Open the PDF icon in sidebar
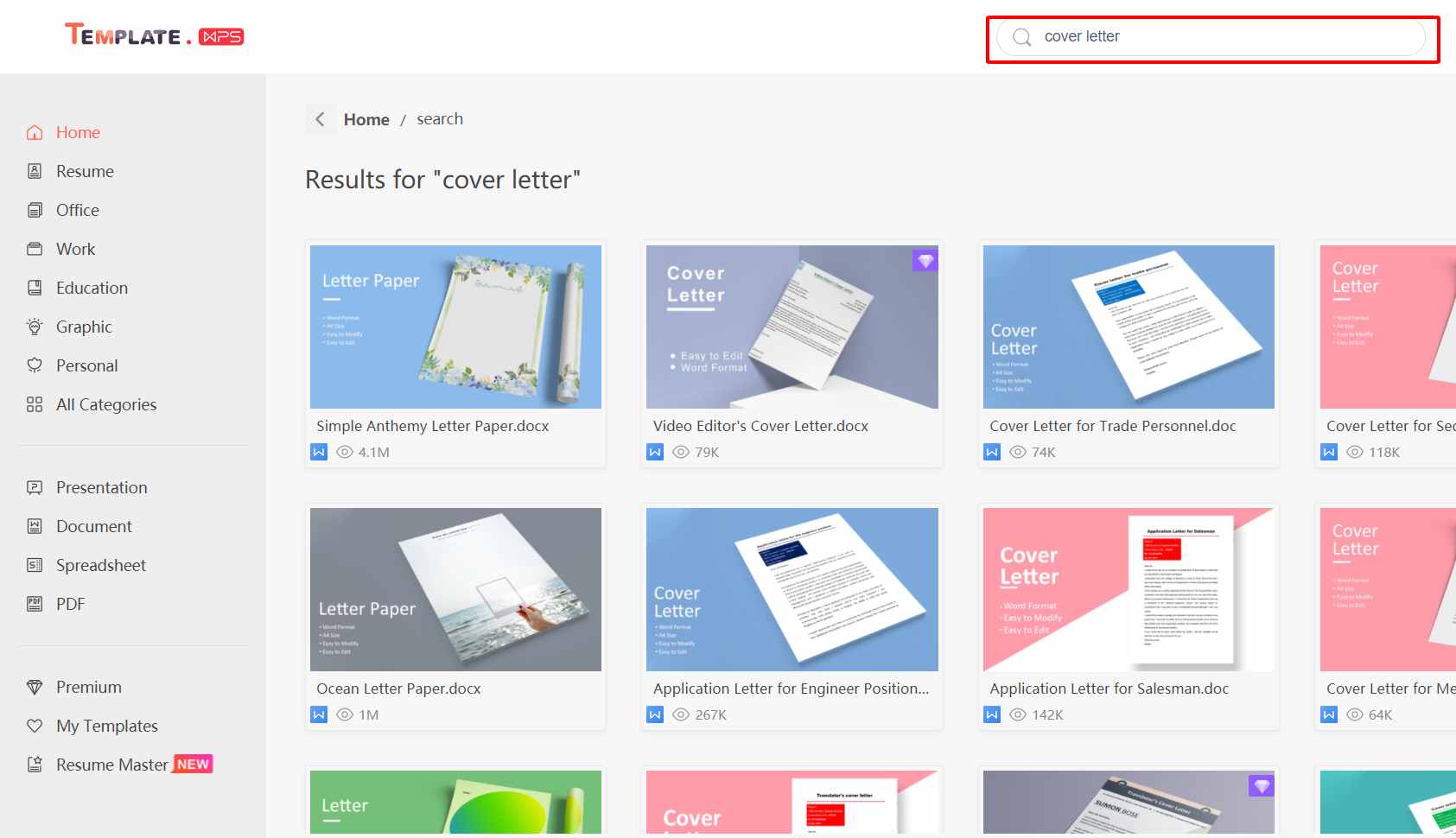The image size is (1456, 838). pyautogui.click(x=35, y=604)
